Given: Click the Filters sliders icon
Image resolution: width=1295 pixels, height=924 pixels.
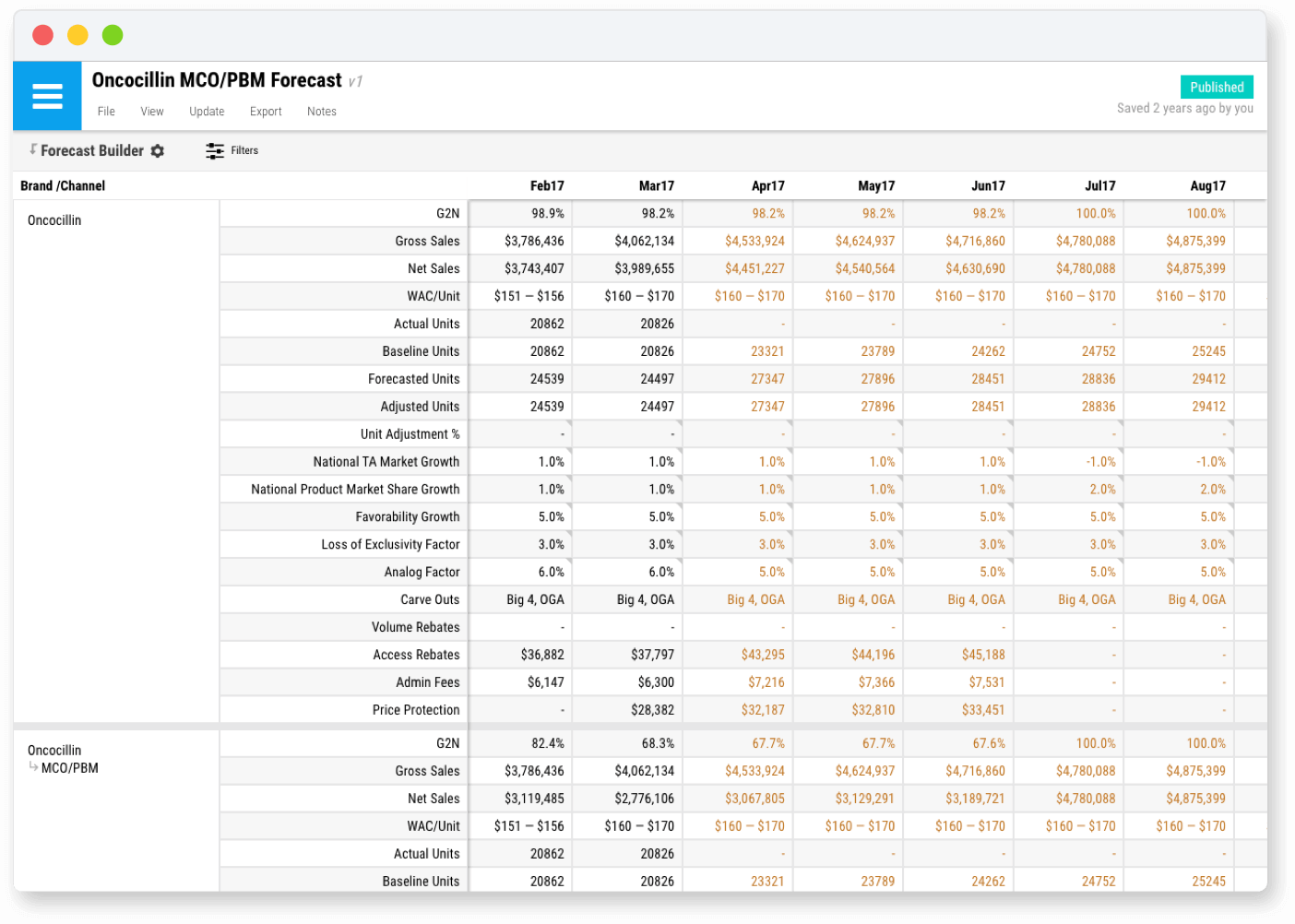Looking at the screenshot, I should [215, 151].
